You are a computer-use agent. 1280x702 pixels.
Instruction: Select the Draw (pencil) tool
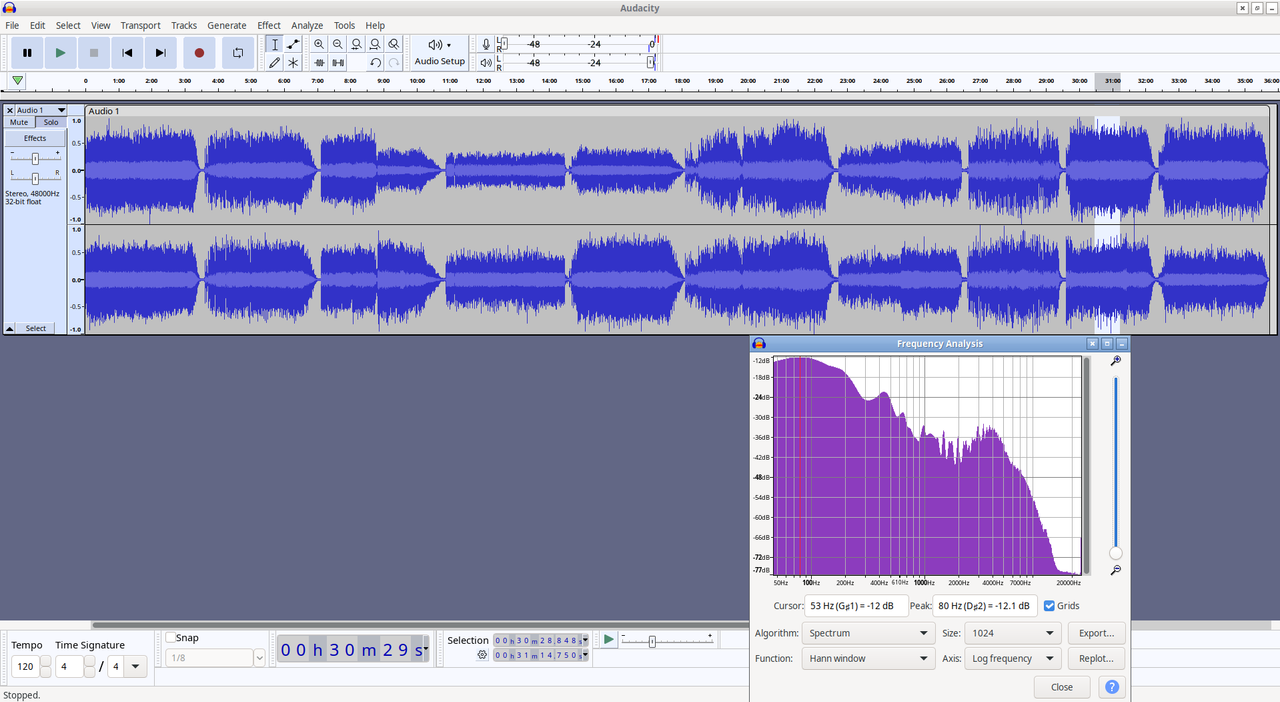tap(275, 62)
